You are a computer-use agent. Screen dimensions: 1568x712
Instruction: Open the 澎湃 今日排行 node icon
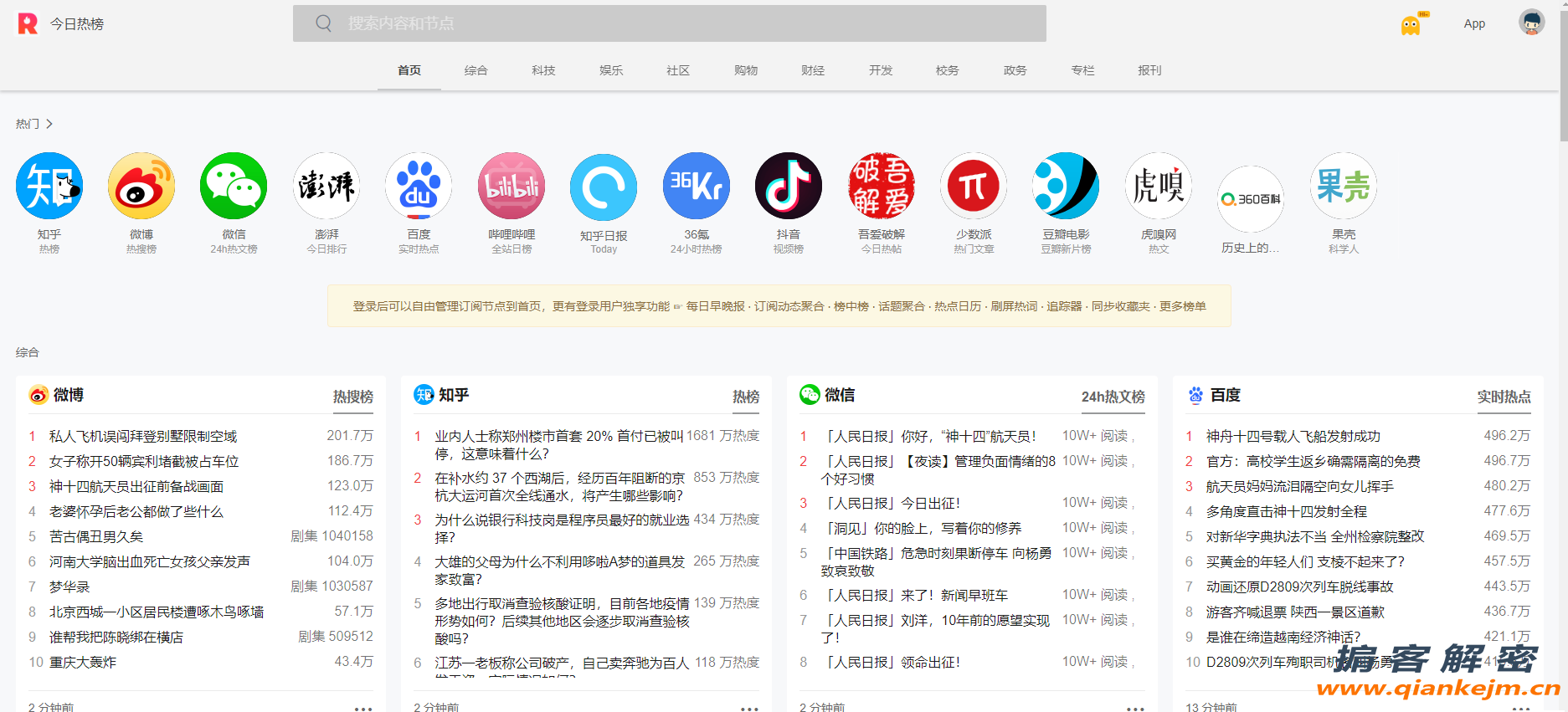click(x=326, y=186)
